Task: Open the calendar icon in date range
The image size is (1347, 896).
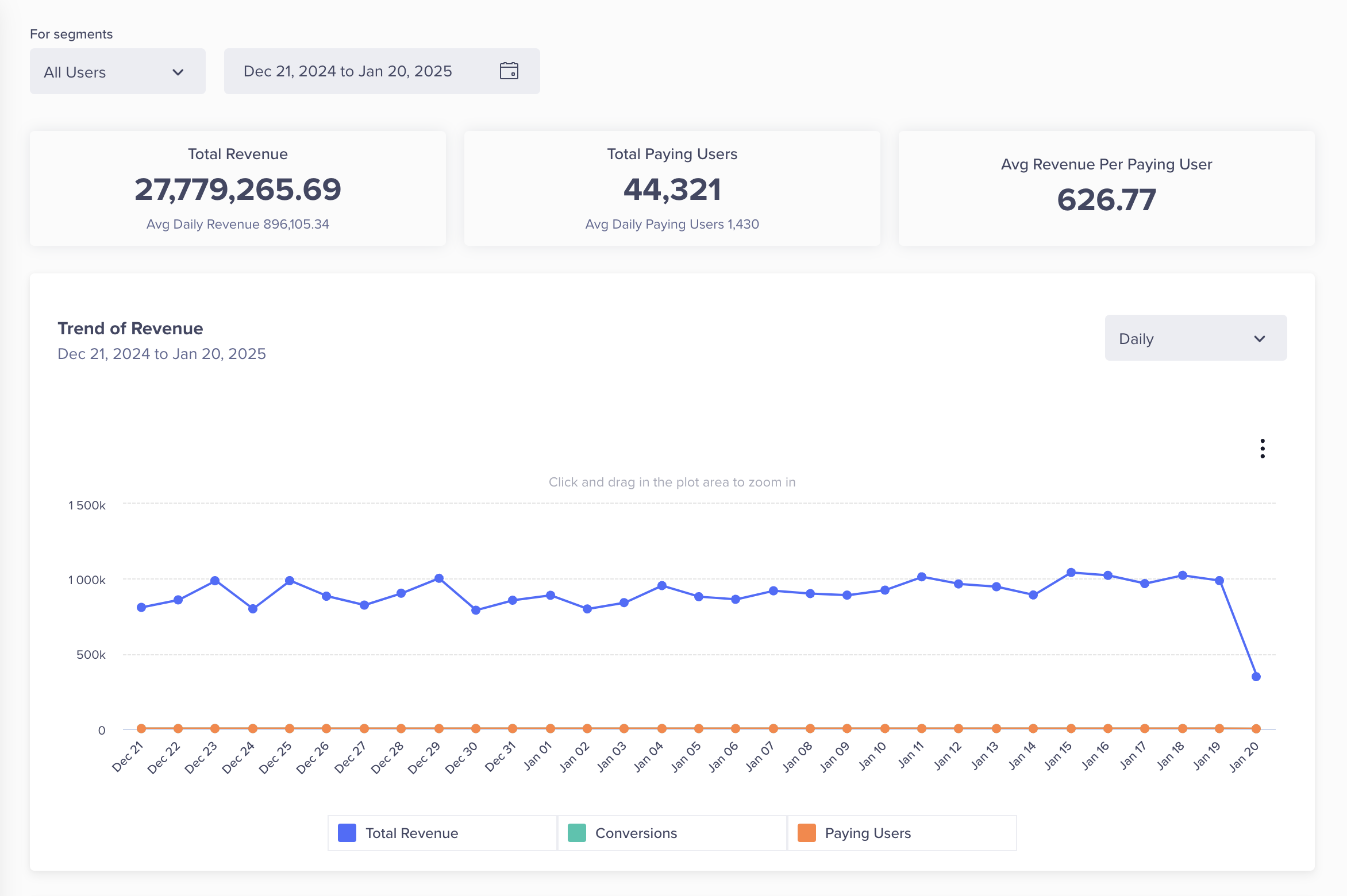Action: (x=509, y=71)
